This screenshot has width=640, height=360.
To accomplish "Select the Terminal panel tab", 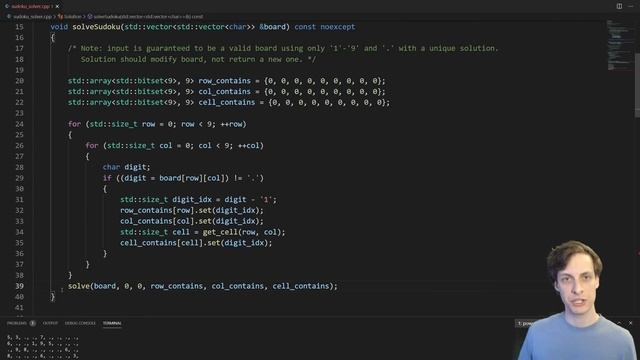I will pyautogui.click(x=112, y=323).
